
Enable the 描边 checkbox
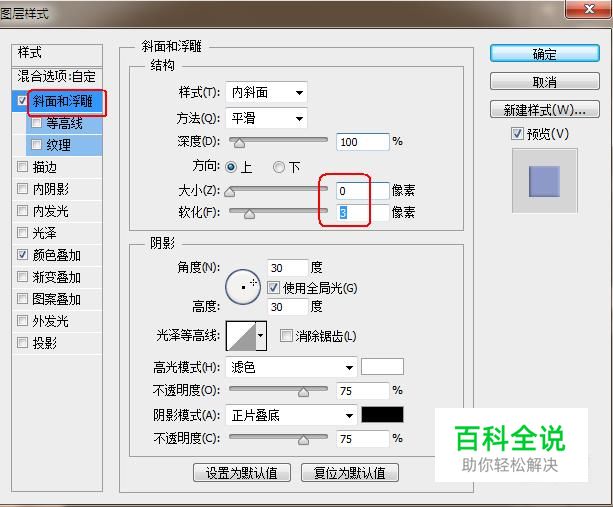click(22, 167)
